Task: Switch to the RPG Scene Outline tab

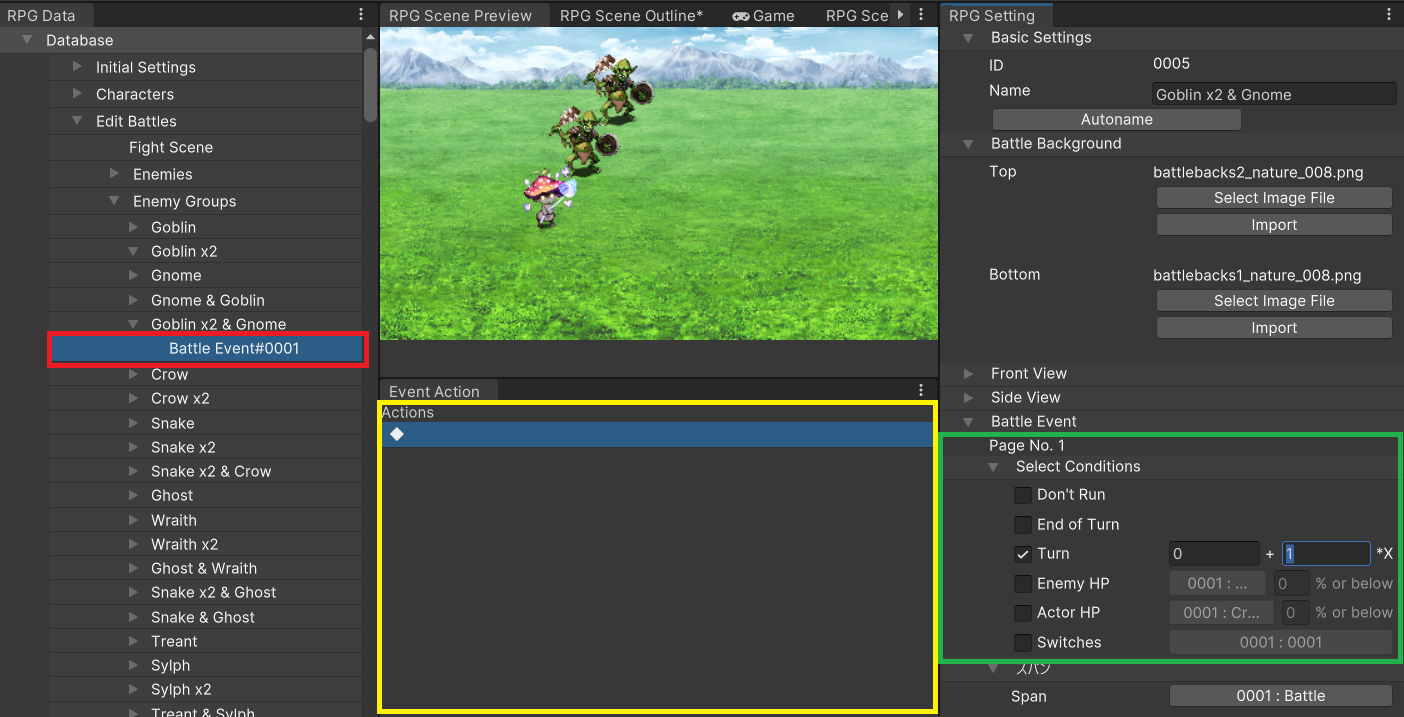Action: pos(631,15)
